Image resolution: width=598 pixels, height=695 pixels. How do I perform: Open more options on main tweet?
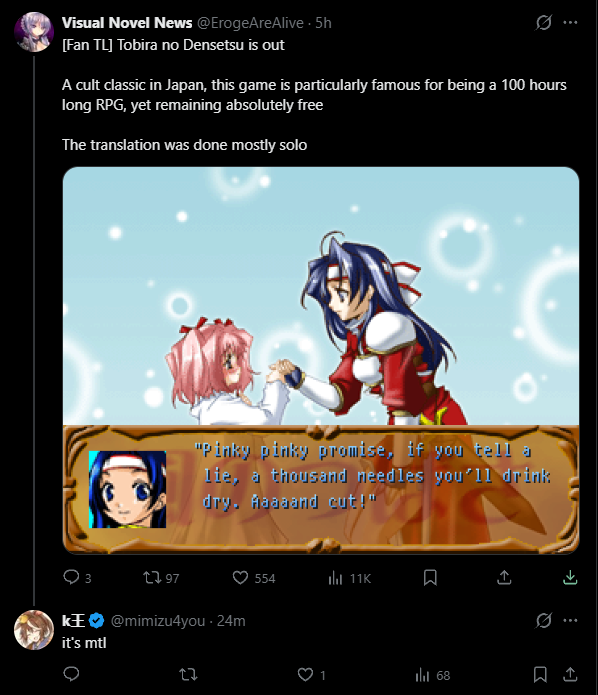click(570, 22)
